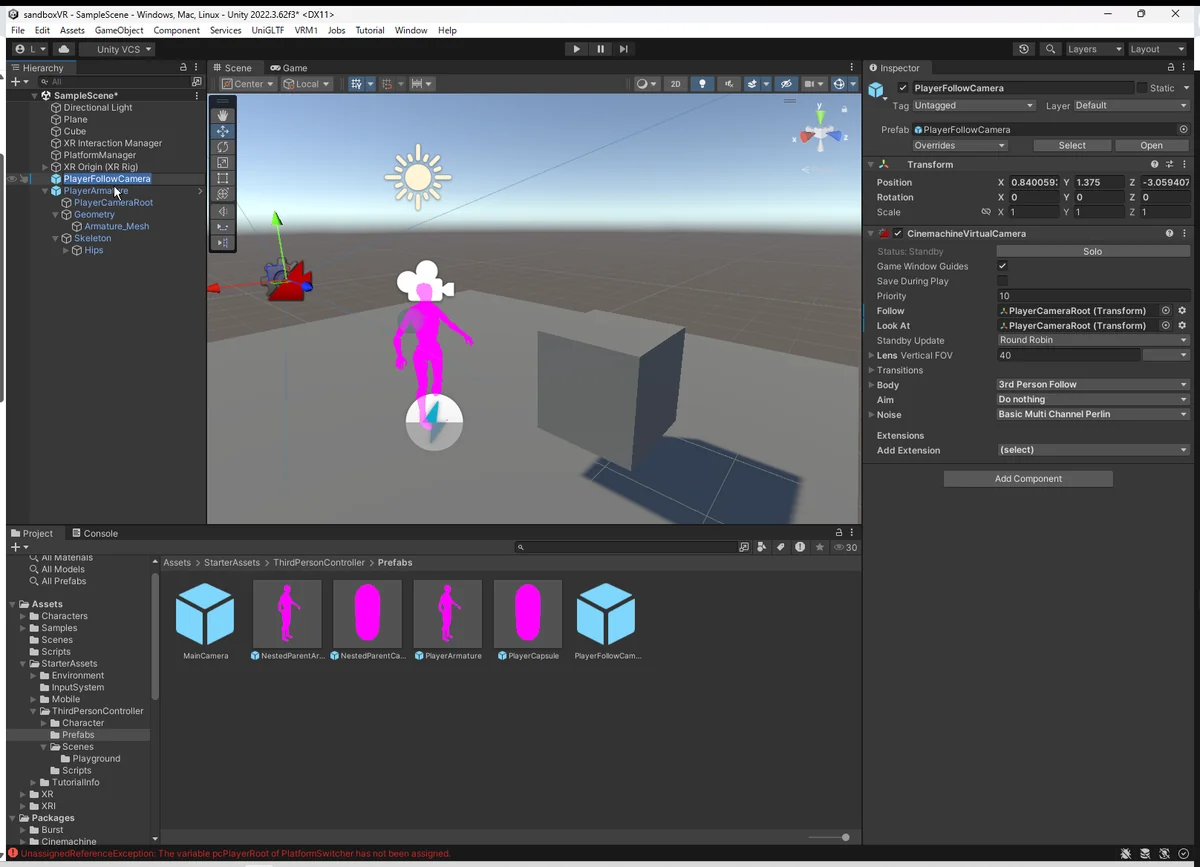The height and width of the screenshot is (867, 1200).
Task: Toggle the Static checkbox in Inspector
Action: pyautogui.click(x=1142, y=88)
